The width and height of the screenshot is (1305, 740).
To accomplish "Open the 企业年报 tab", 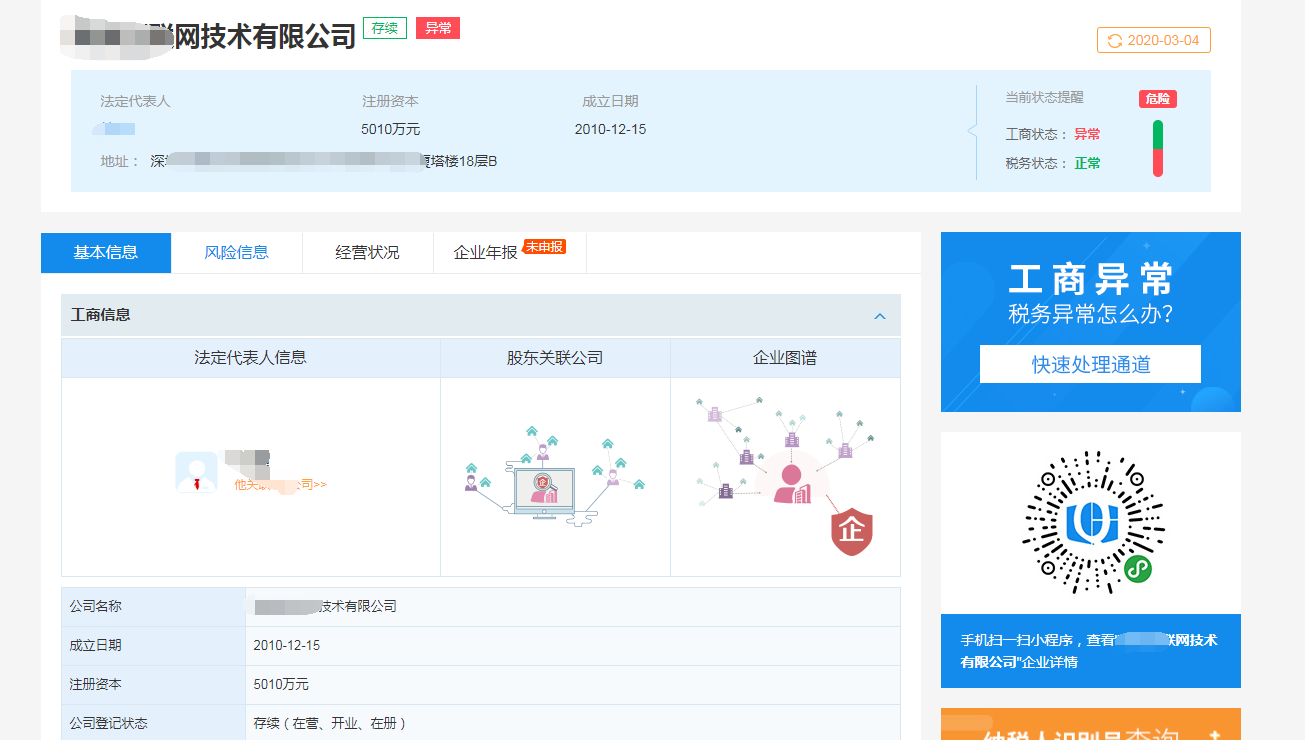I will tap(486, 253).
